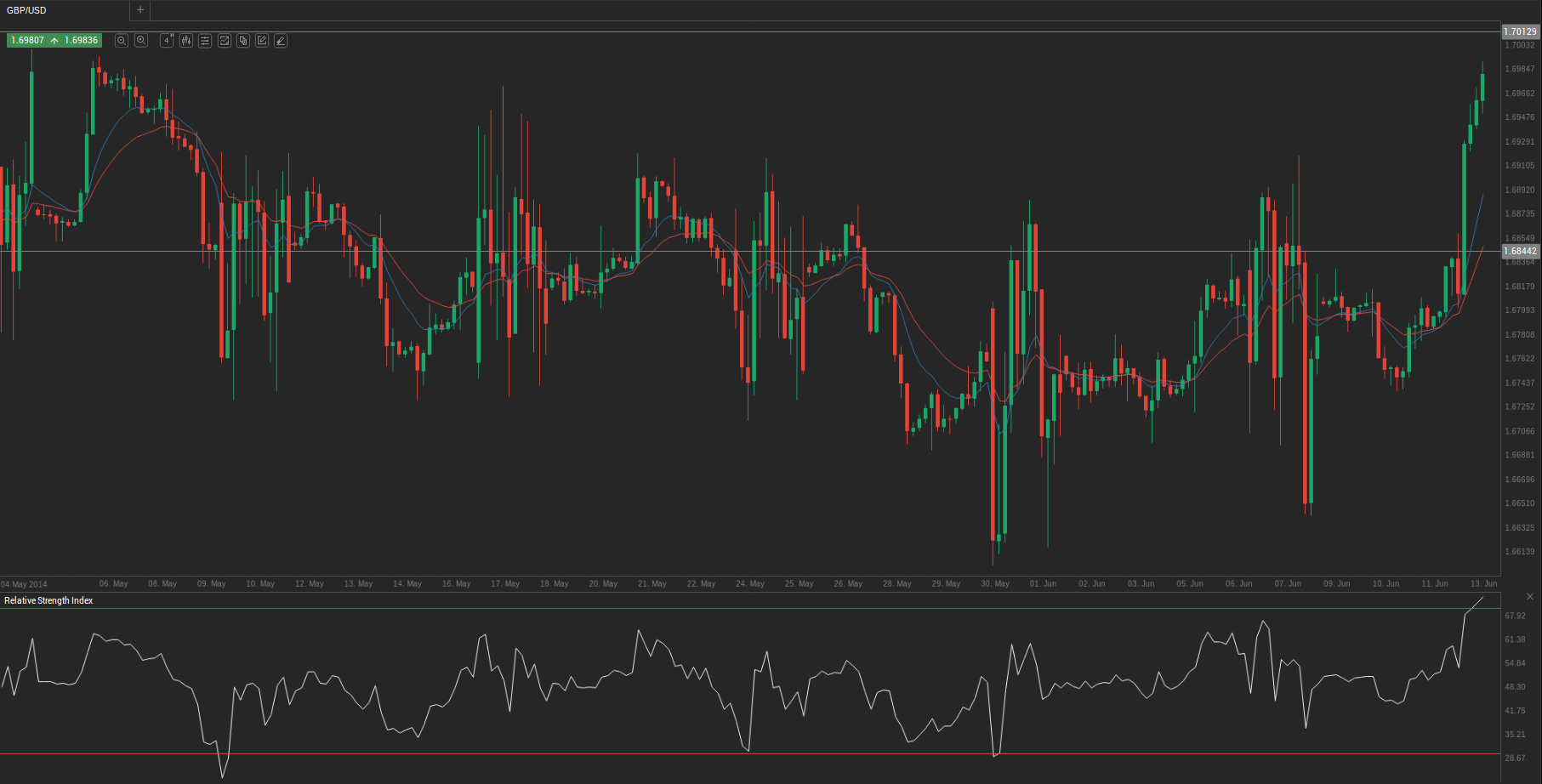Image resolution: width=1542 pixels, height=784 pixels.
Task: Click the Relative Strength Index label
Action: tap(48, 600)
